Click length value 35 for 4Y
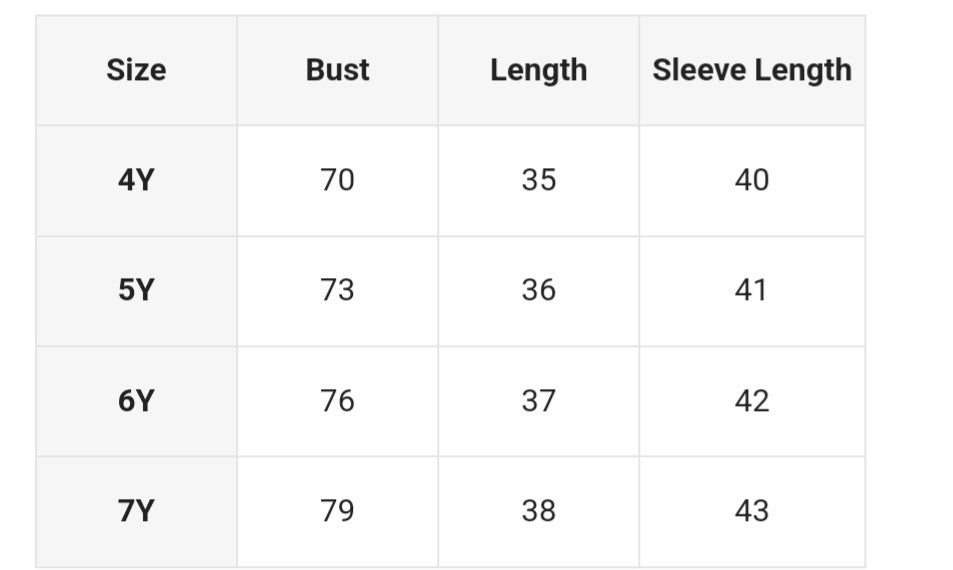The image size is (953, 570). pyautogui.click(x=538, y=180)
